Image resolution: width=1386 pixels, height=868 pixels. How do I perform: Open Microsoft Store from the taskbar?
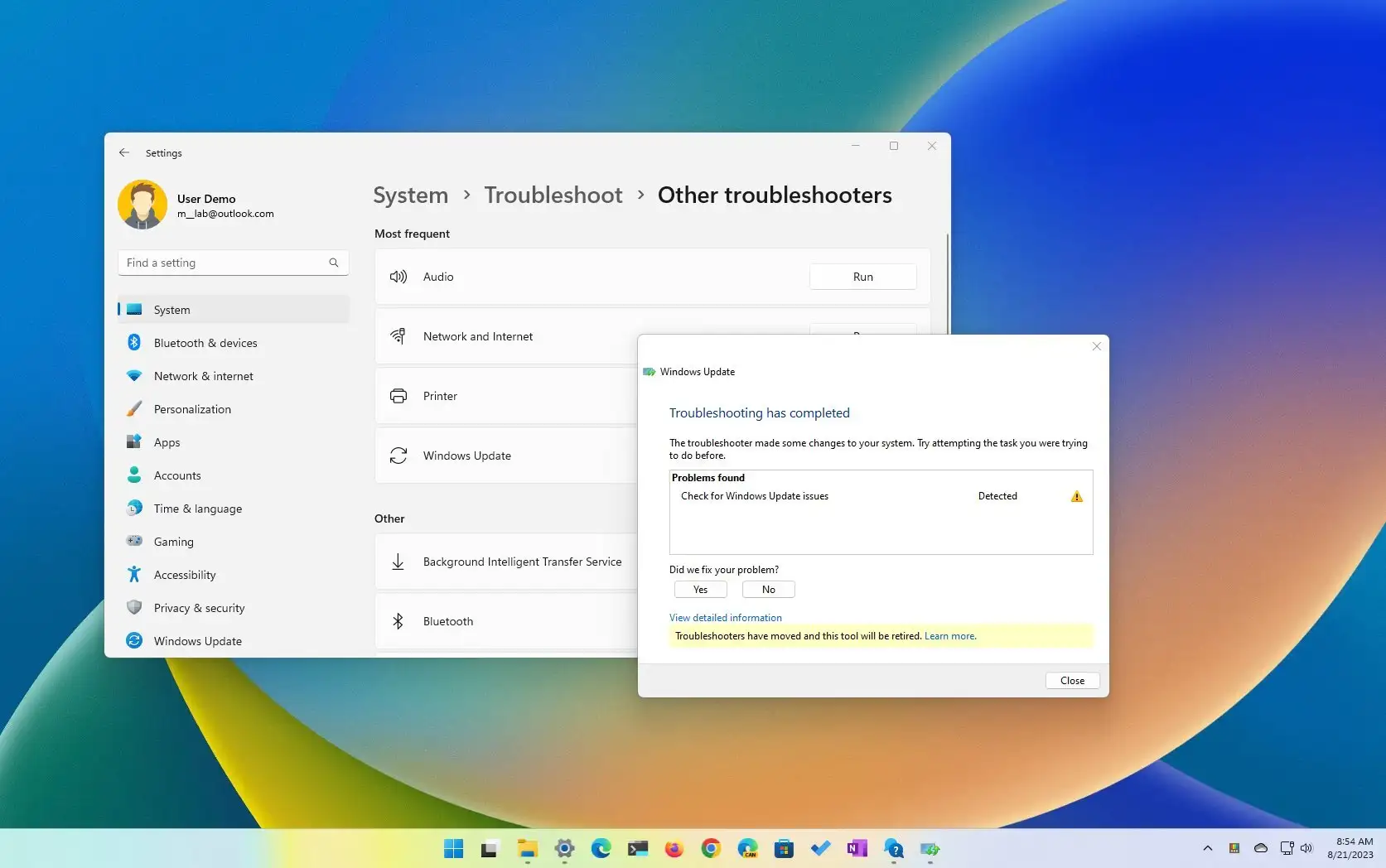click(783, 848)
